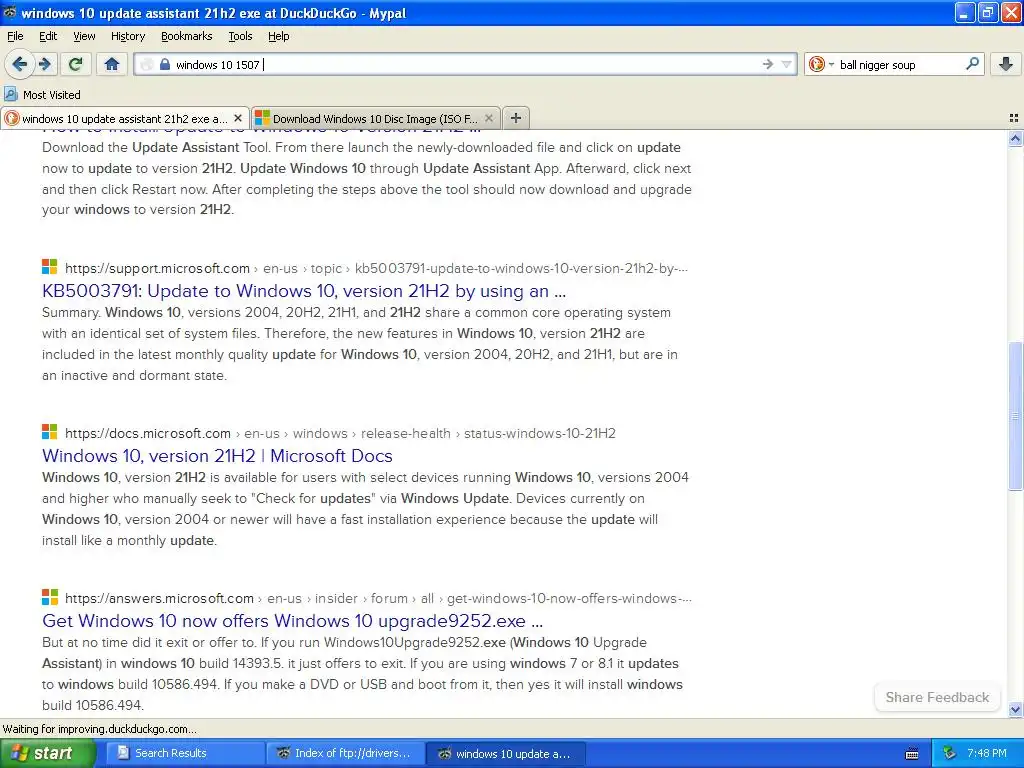Open the list all tabs button

1014,118
